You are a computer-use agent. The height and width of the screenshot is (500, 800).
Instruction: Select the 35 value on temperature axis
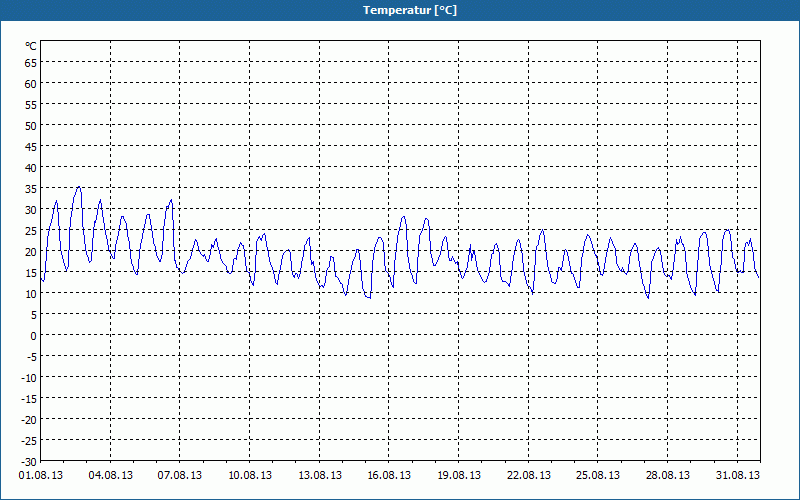(31, 189)
